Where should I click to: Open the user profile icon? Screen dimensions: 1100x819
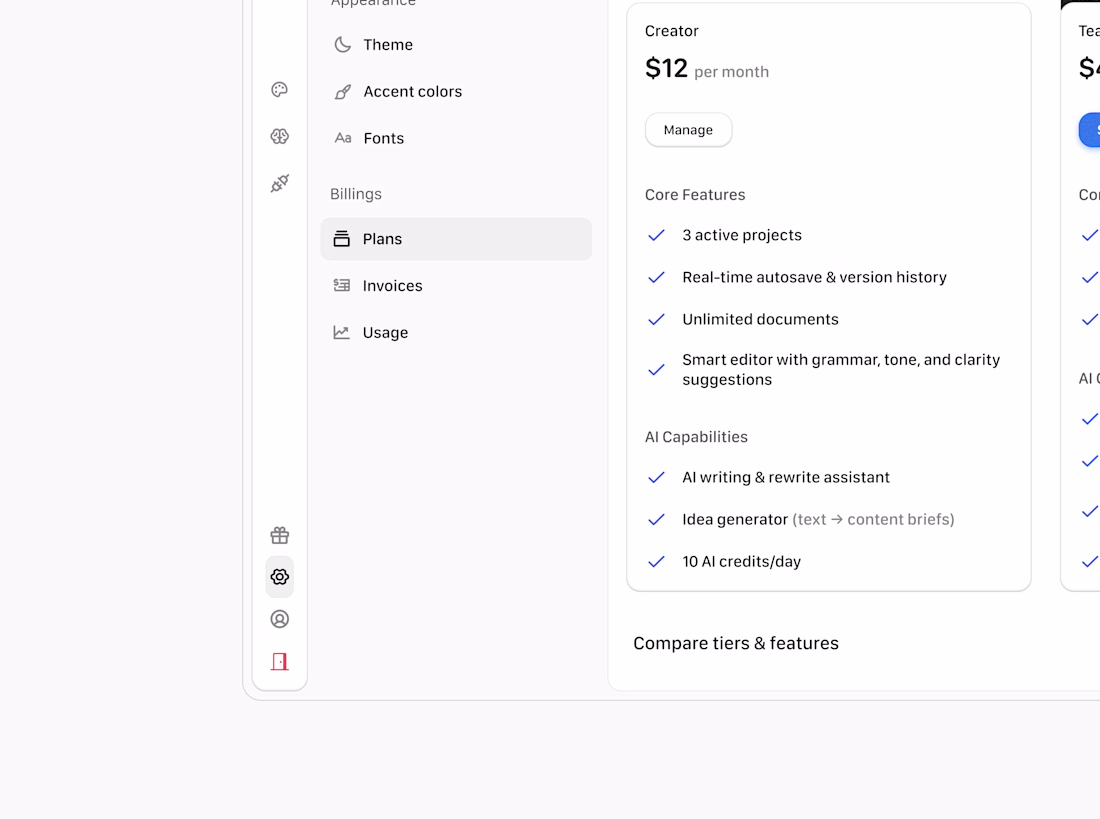click(x=280, y=619)
